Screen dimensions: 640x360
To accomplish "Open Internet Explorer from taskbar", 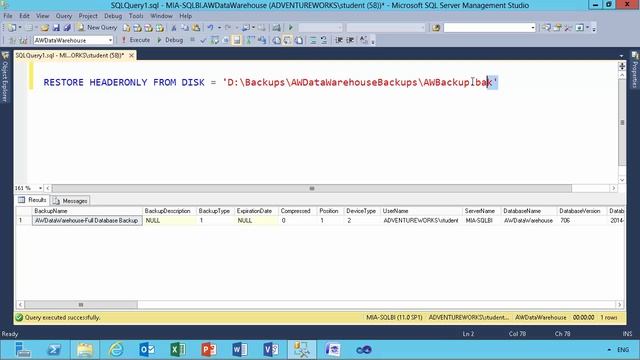I will (116, 350).
